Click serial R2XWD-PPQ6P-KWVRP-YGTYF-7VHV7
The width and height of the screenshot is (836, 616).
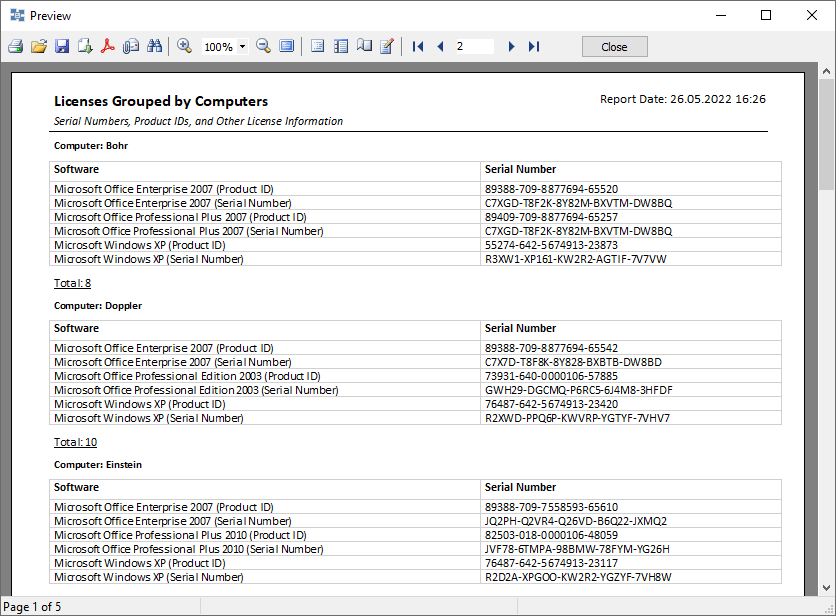coord(577,418)
